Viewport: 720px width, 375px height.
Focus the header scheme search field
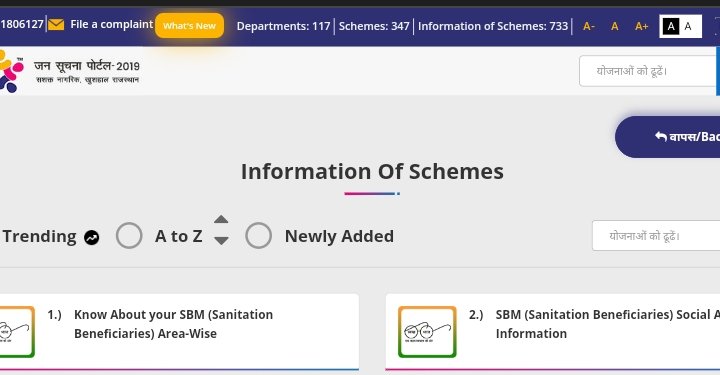coord(649,71)
